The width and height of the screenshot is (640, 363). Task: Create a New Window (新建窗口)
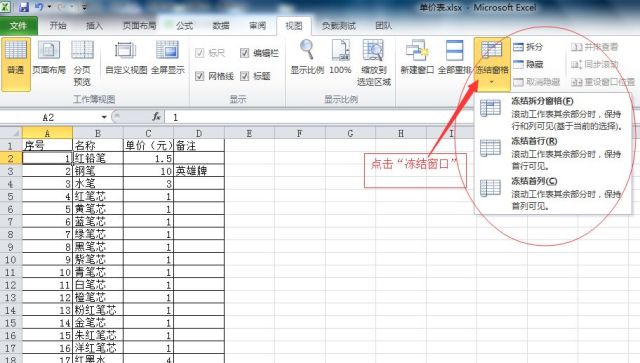click(417, 57)
